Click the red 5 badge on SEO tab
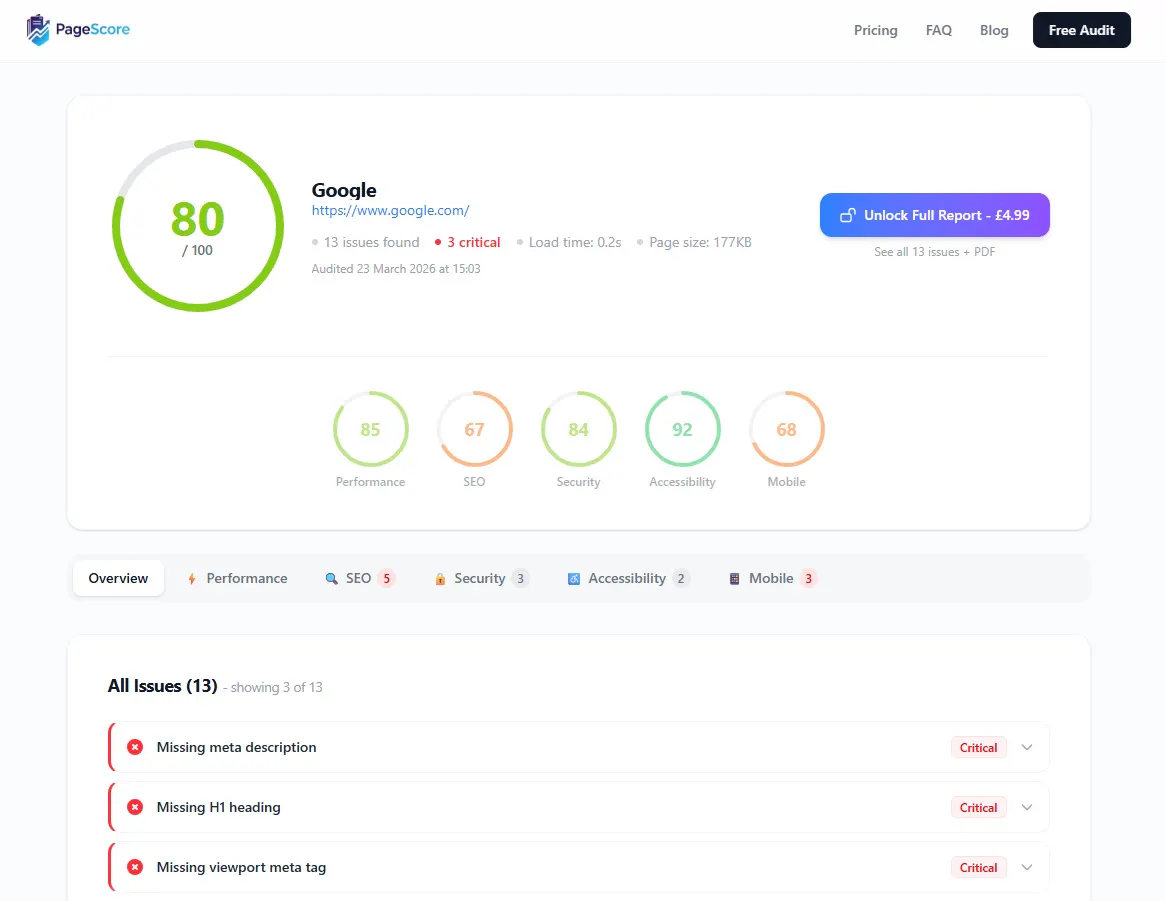This screenshot has width=1166, height=901. point(386,578)
